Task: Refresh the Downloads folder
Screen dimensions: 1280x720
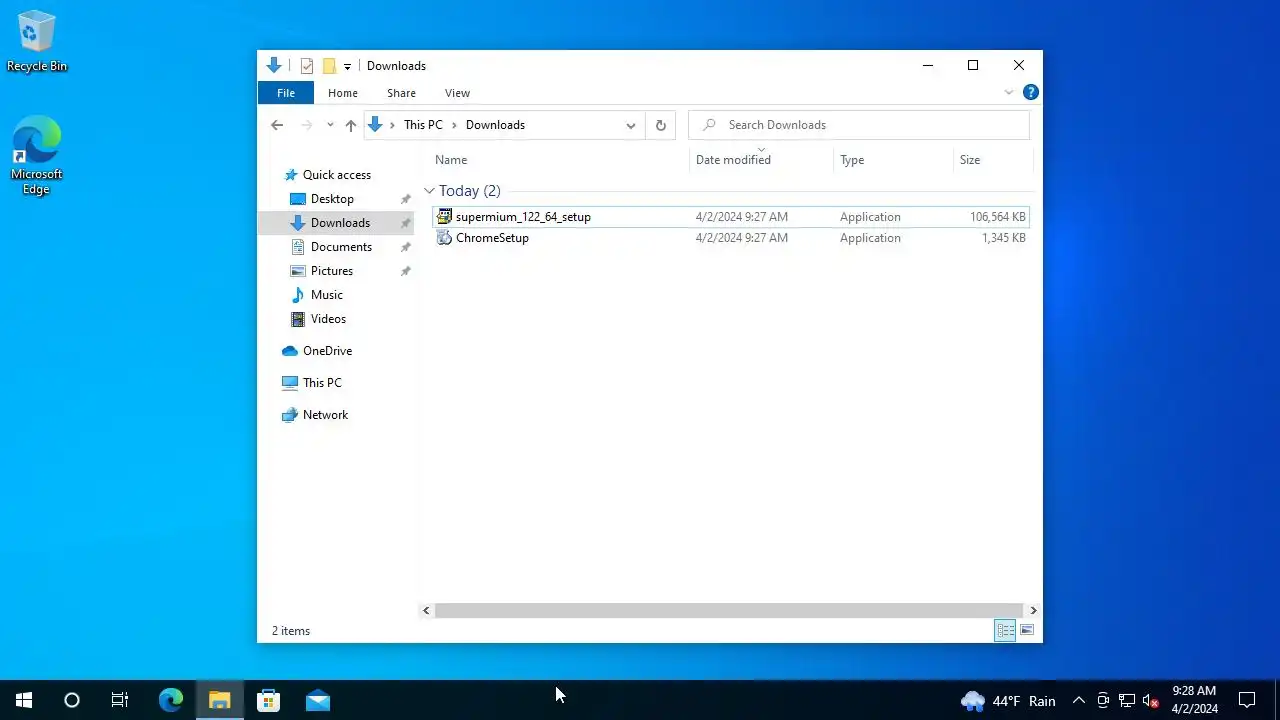Action: (660, 125)
